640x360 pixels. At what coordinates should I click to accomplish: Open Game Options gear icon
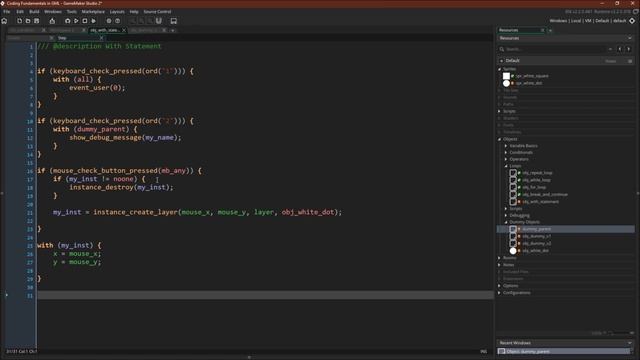[109, 21]
